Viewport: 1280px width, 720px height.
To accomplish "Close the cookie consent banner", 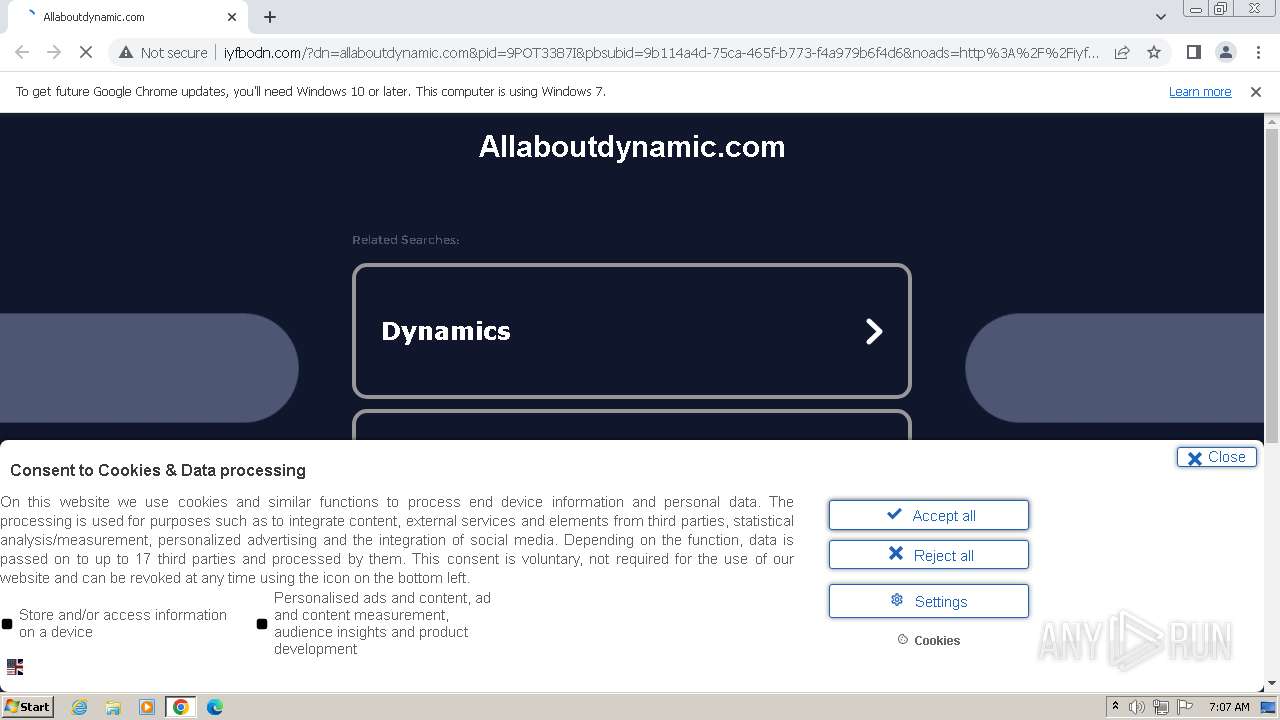I will [x=1216, y=457].
